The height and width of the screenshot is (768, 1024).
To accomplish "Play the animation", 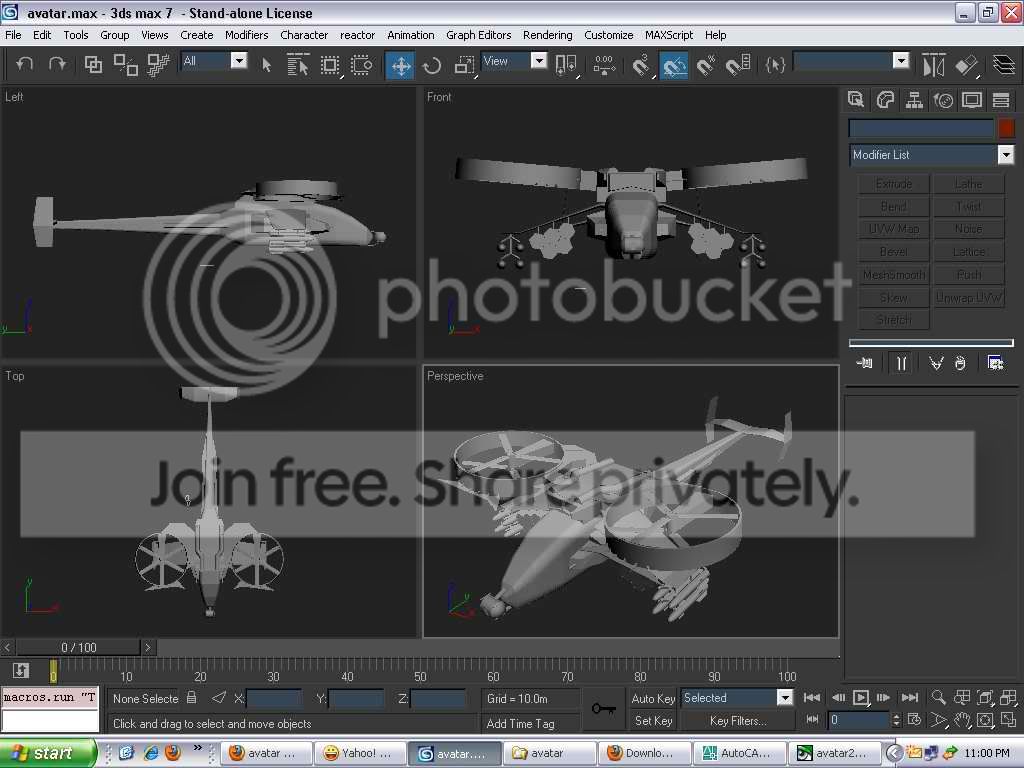I will (x=861, y=697).
